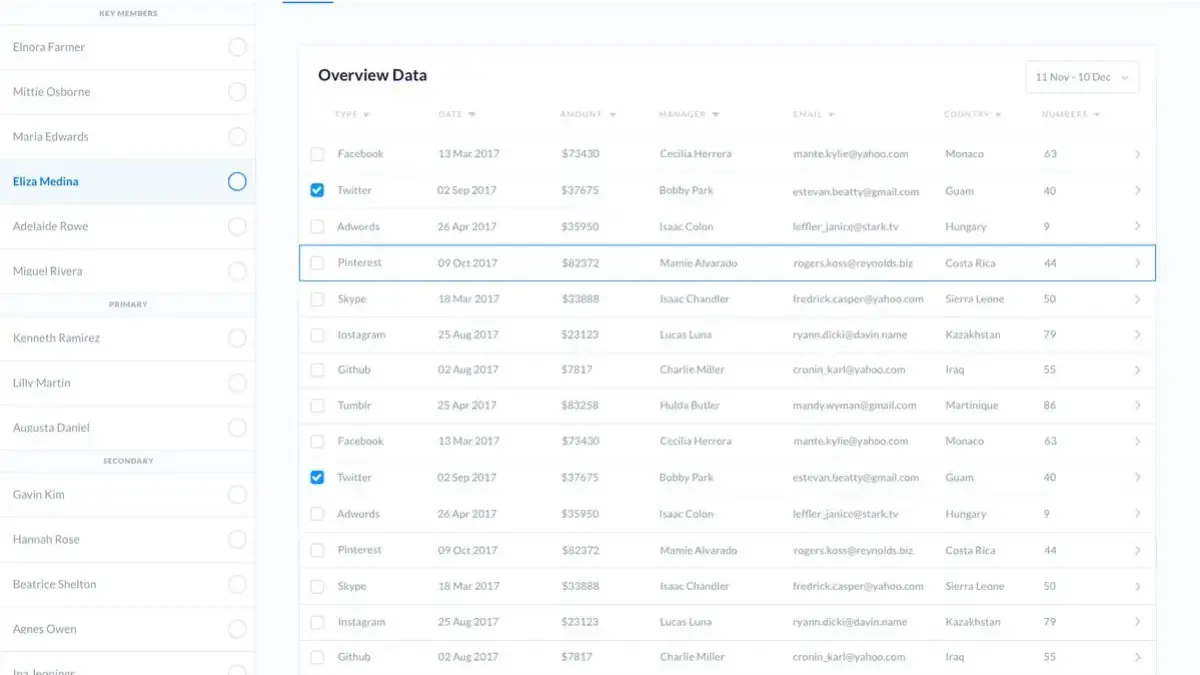Uncheck the first Twitter row checkbox

point(317,190)
